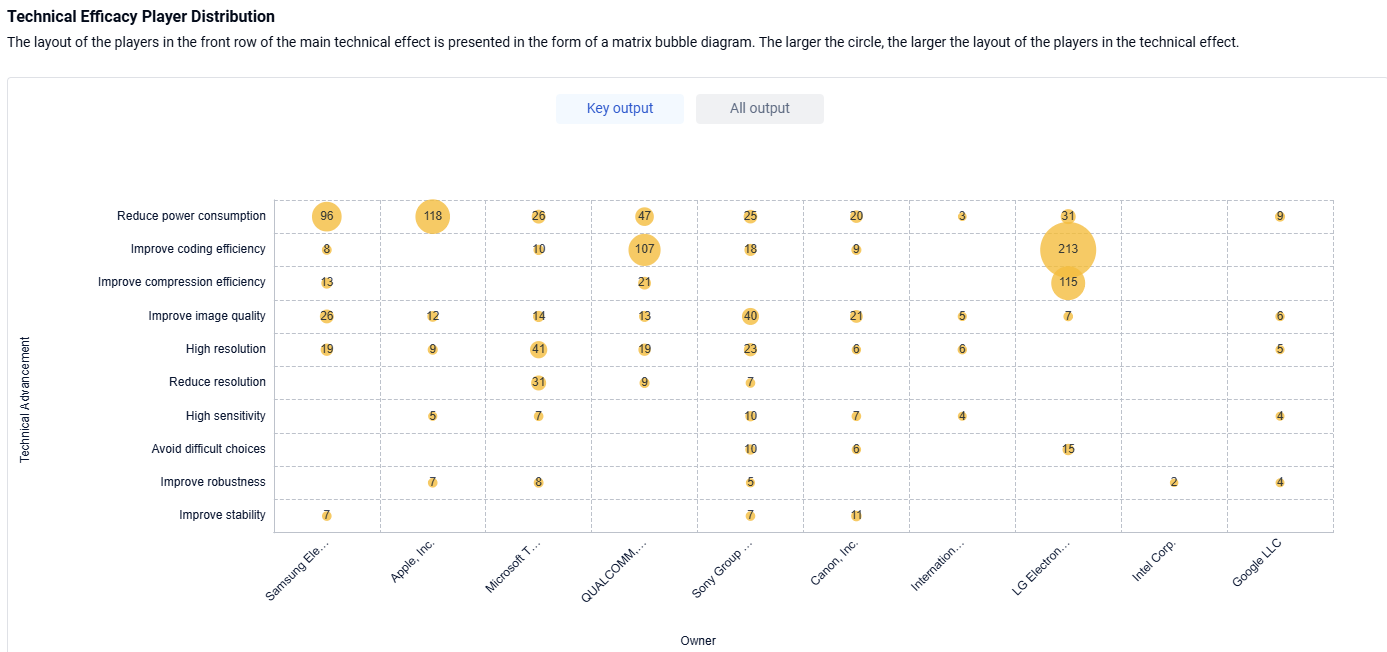The height and width of the screenshot is (652, 1387).
Task: Click the "Reduce power consumption" row label
Action: (191, 216)
